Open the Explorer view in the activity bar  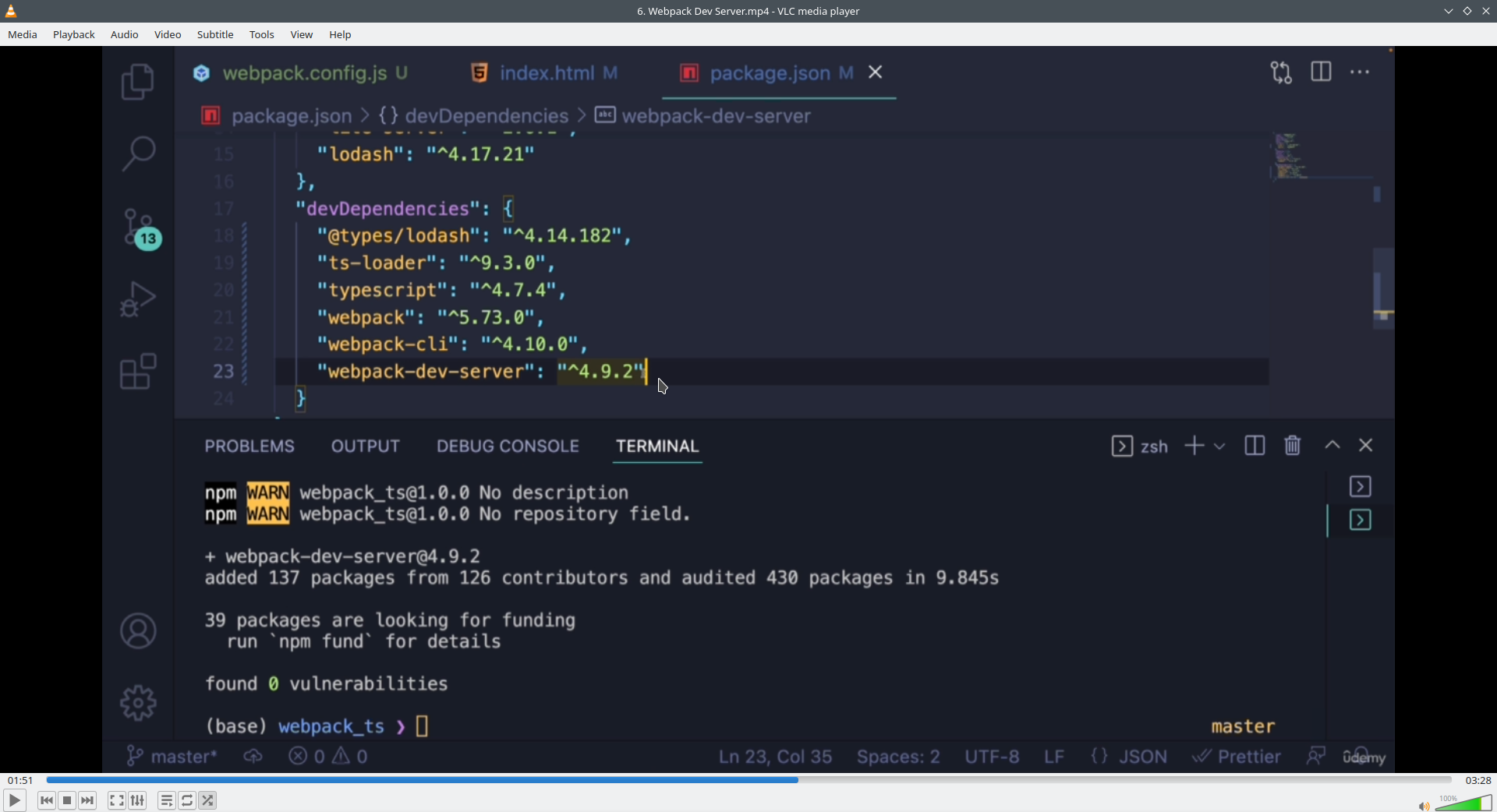[x=138, y=81]
